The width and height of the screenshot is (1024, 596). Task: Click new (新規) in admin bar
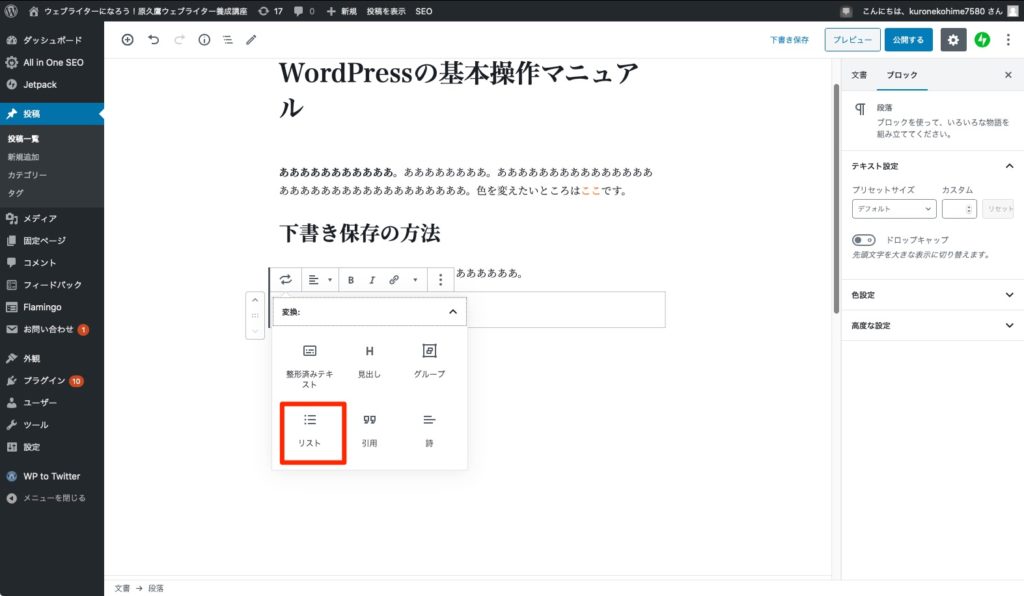pyautogui.click(x=342, y=11)
